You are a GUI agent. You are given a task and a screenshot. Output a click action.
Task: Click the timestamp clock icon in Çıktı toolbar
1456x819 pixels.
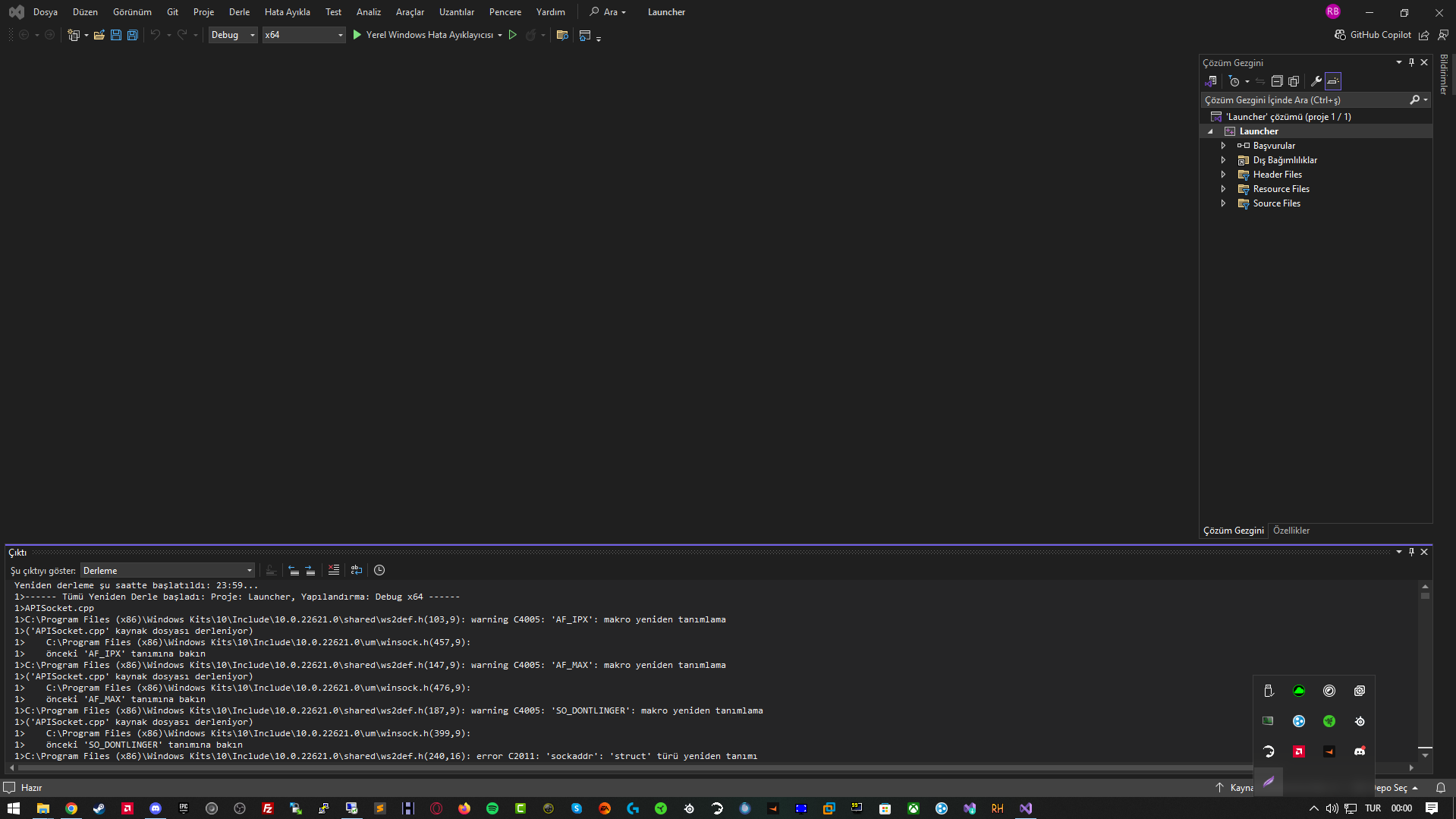[379, 570]
